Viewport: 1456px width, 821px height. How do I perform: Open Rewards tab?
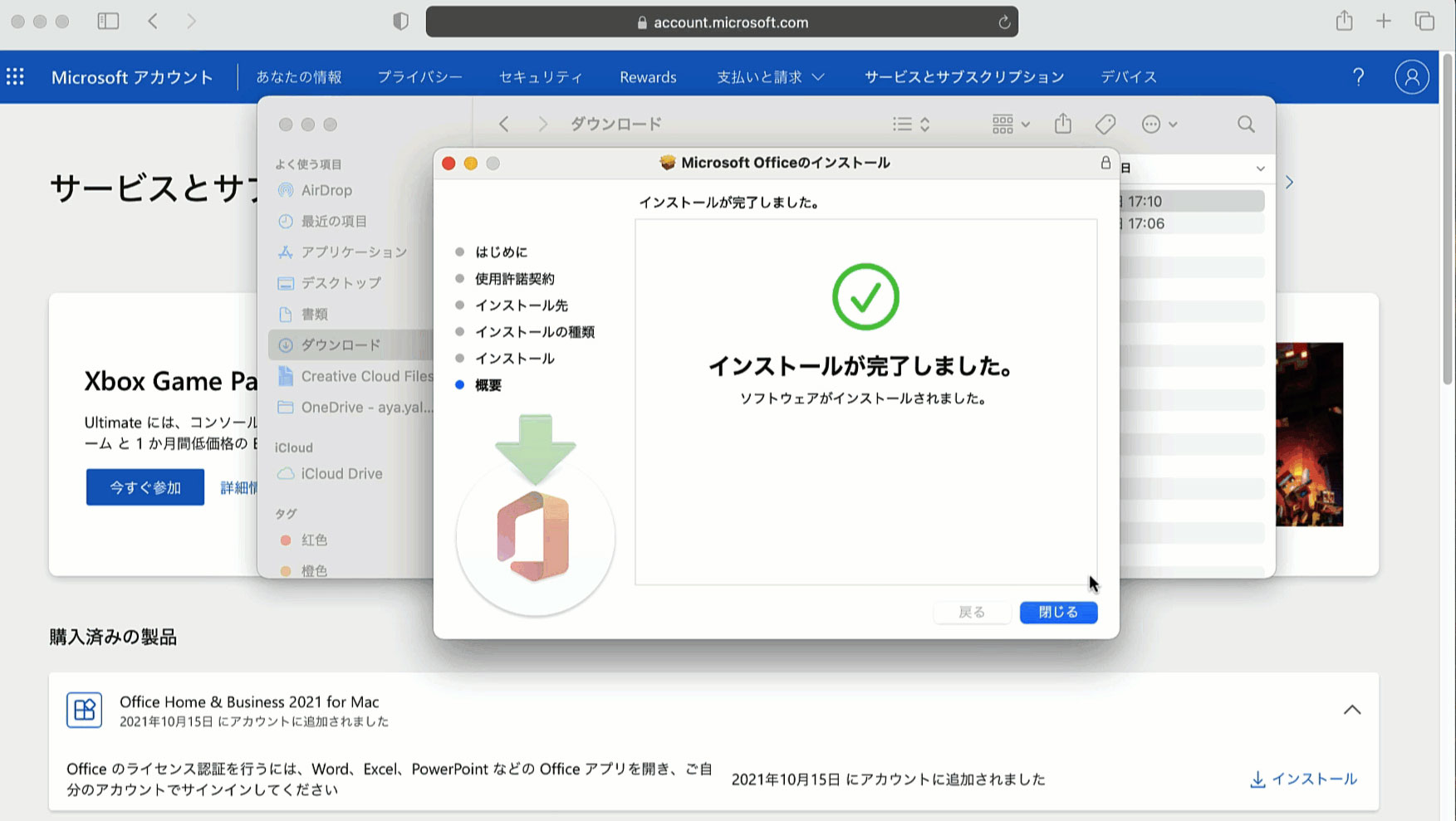[x=648, y=77]
